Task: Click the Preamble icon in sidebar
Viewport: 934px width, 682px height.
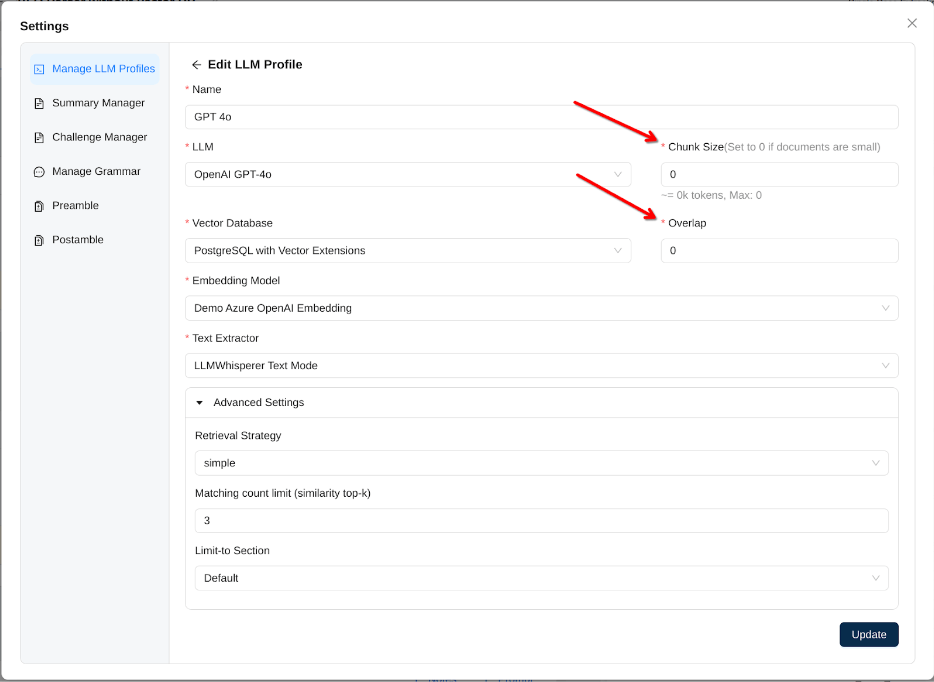Action: click(x=39, y=206)
